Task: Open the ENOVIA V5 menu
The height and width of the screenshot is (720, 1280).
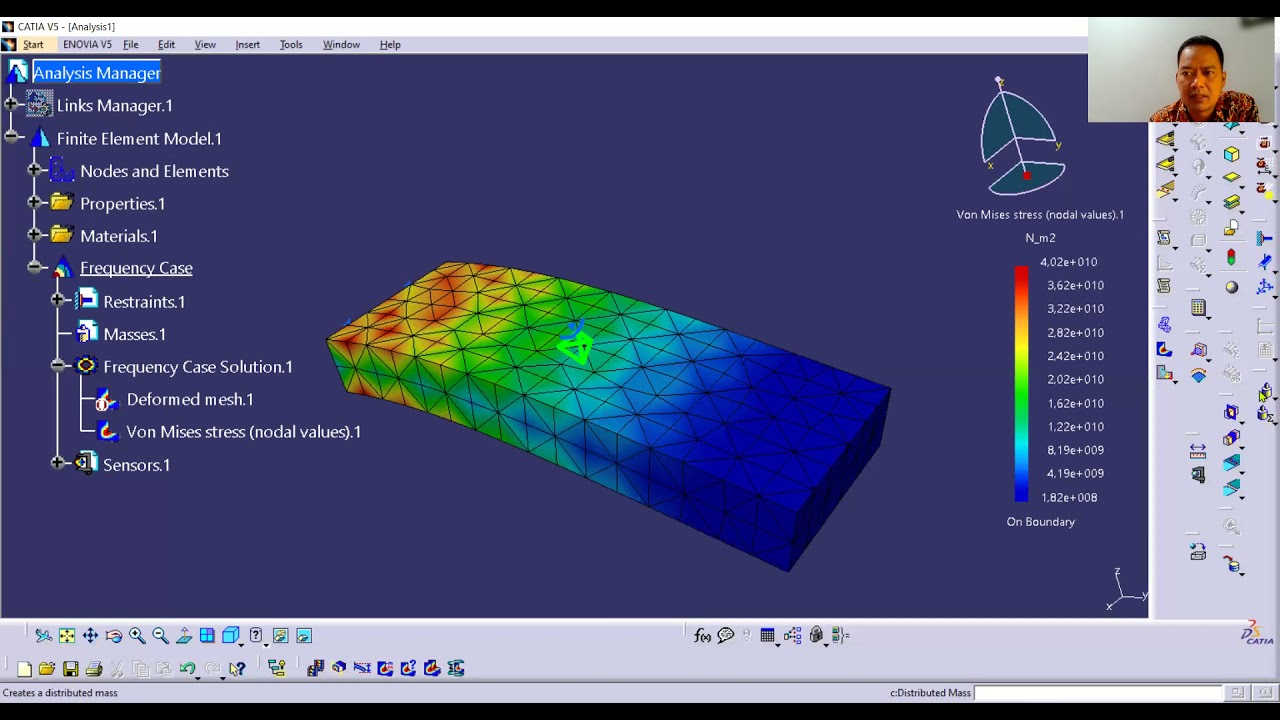Action: tap(87, 45)
